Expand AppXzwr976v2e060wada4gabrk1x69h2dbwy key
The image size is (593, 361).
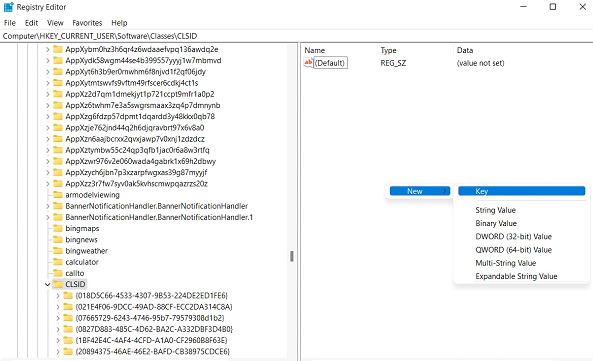click(x=47, y=161)
